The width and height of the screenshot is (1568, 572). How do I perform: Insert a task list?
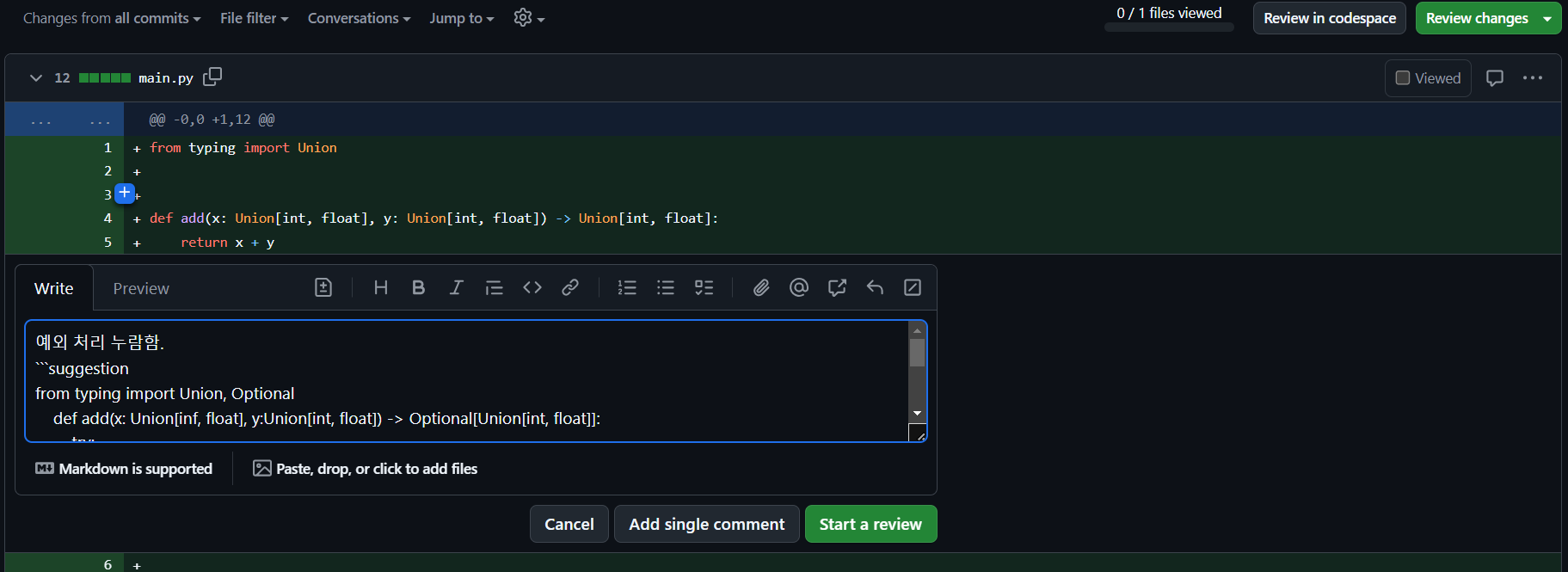click(x=704, y=287)
